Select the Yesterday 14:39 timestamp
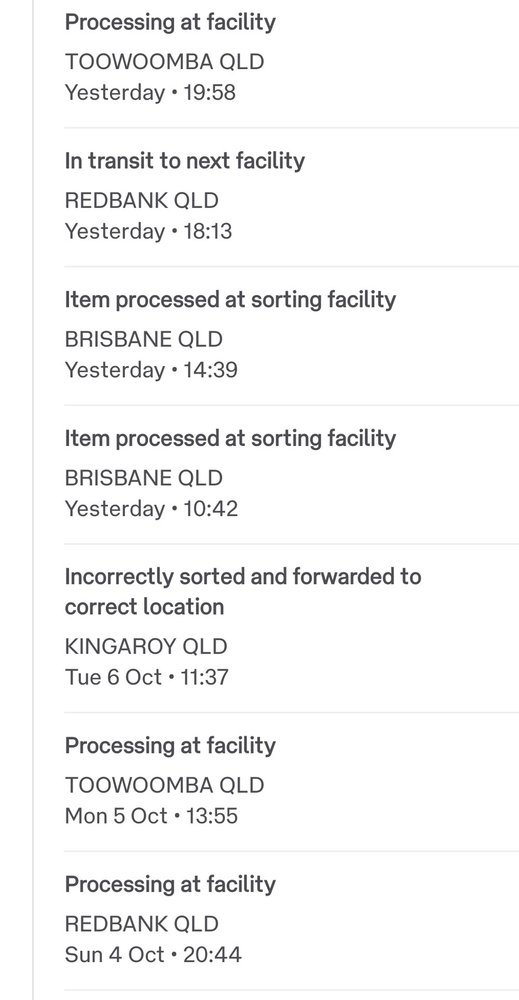The height and width of the screenshot is (1000, 519). [151, 370]
